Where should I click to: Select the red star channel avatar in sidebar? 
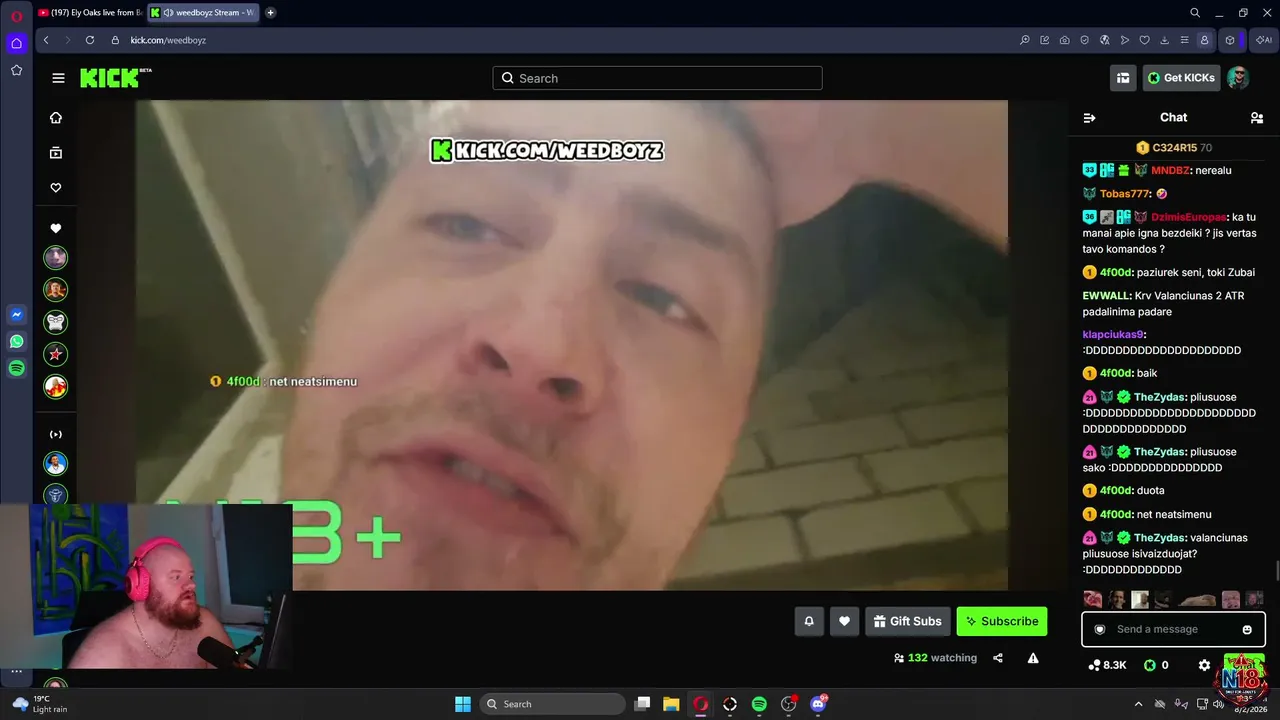pyautogui.click(x=56, y=354)
